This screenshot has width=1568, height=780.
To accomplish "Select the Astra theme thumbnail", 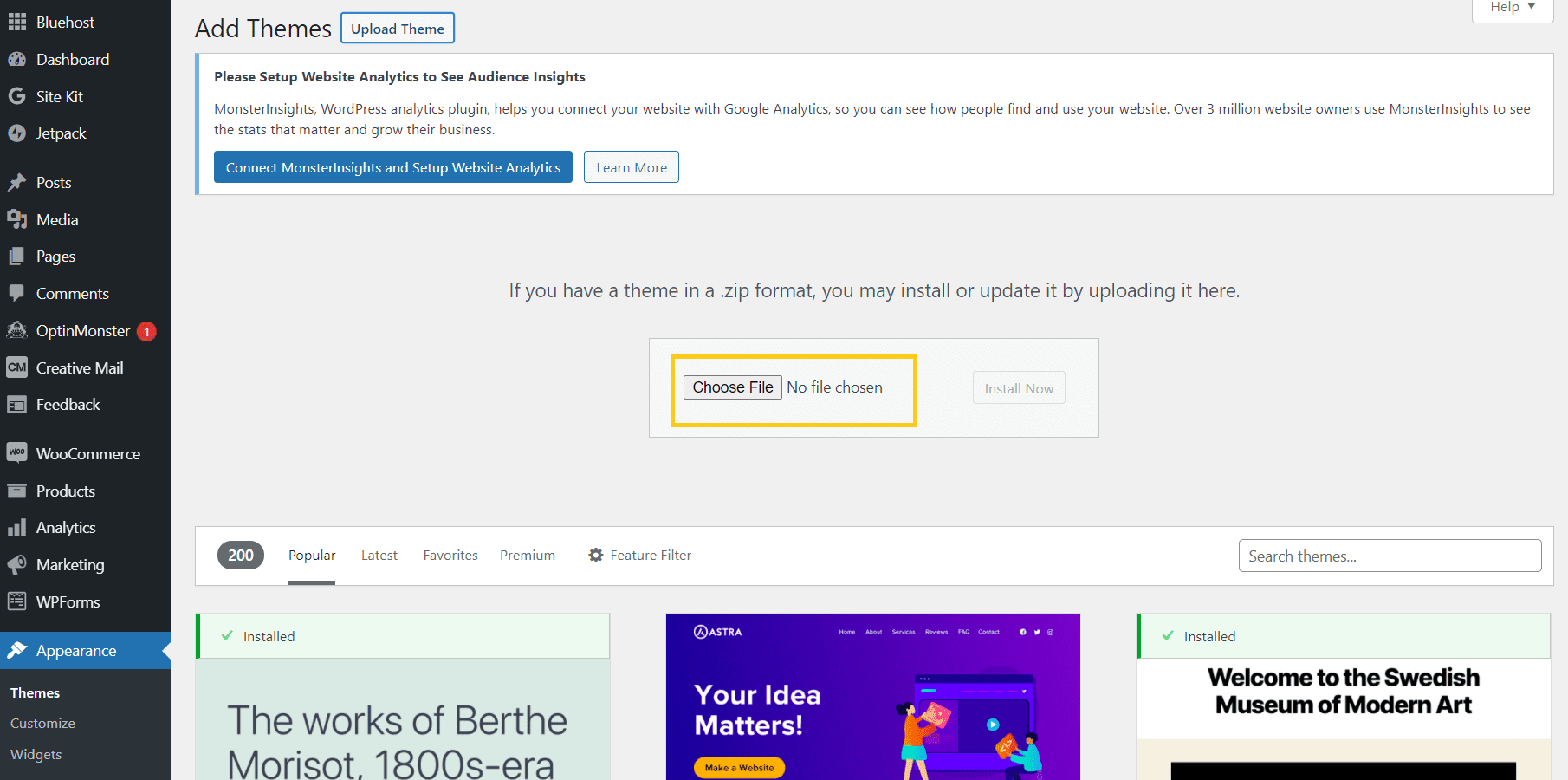I will tap(872, 697).
